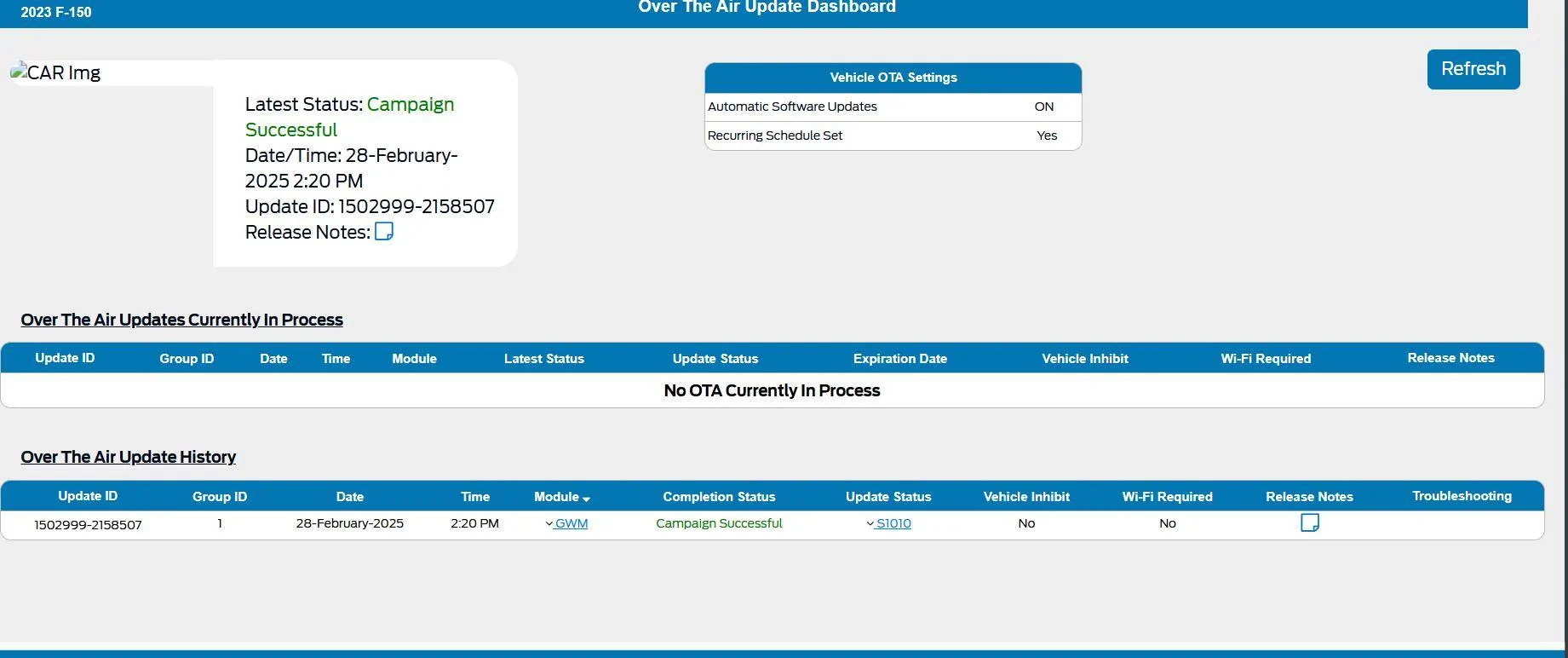Select Completion Status column header
The image size is (1568, 658).
[x=719, y=497]
